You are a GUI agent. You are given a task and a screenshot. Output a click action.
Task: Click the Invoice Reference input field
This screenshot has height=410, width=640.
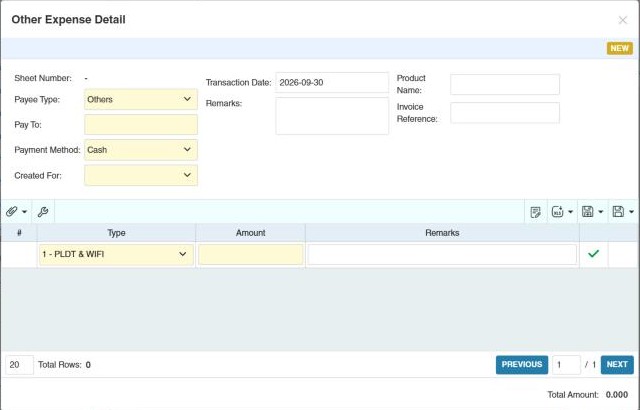pos(505,113)
